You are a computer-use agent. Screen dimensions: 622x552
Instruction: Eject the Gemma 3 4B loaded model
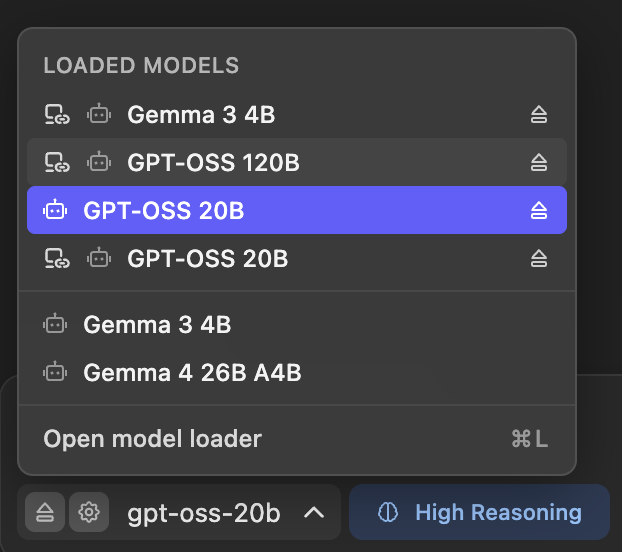539,115
